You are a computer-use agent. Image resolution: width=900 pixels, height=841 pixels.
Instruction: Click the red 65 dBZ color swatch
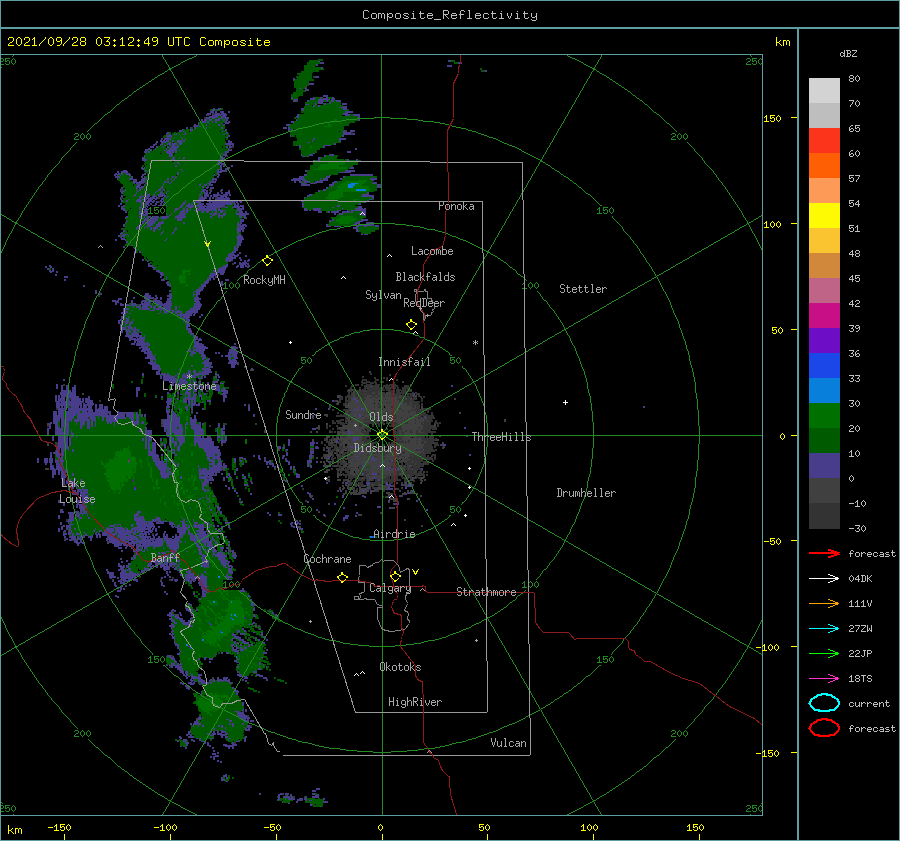click(x=824, y=141)
